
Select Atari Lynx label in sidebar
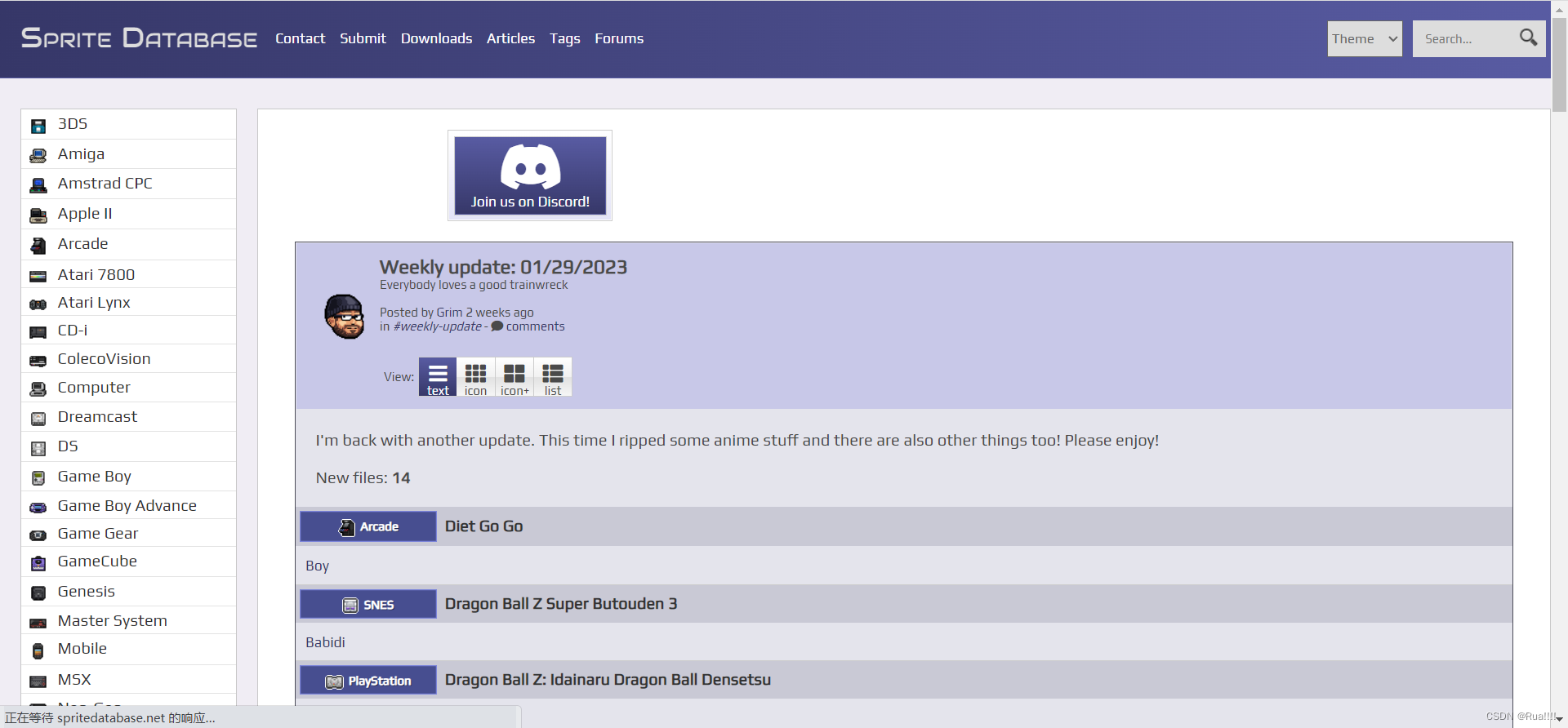[94, 303]
